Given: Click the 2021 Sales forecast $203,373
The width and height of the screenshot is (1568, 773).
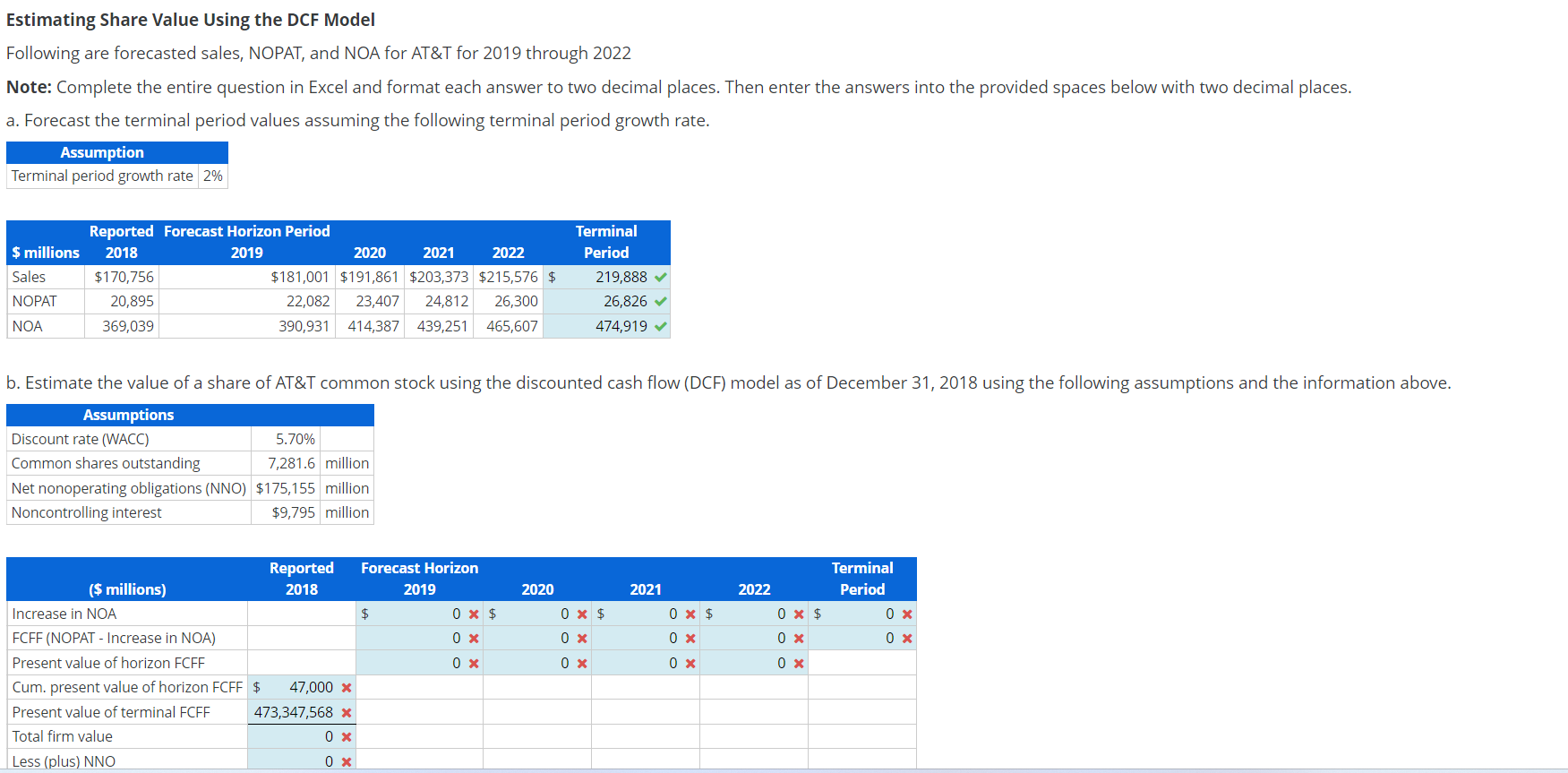Looking at the screenshot, I should point(439,277).
